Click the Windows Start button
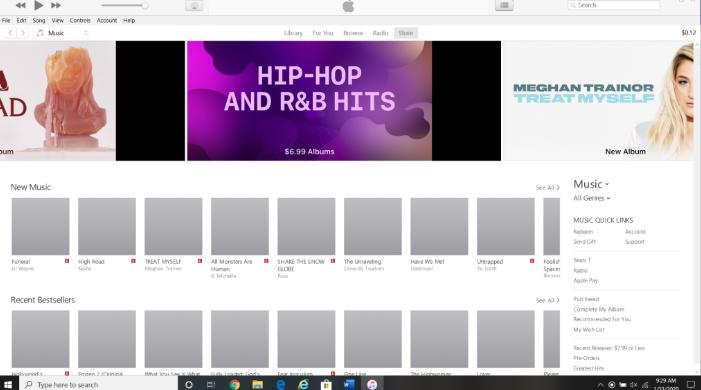This screenshot has width=701, height=390. pos(8,384)
